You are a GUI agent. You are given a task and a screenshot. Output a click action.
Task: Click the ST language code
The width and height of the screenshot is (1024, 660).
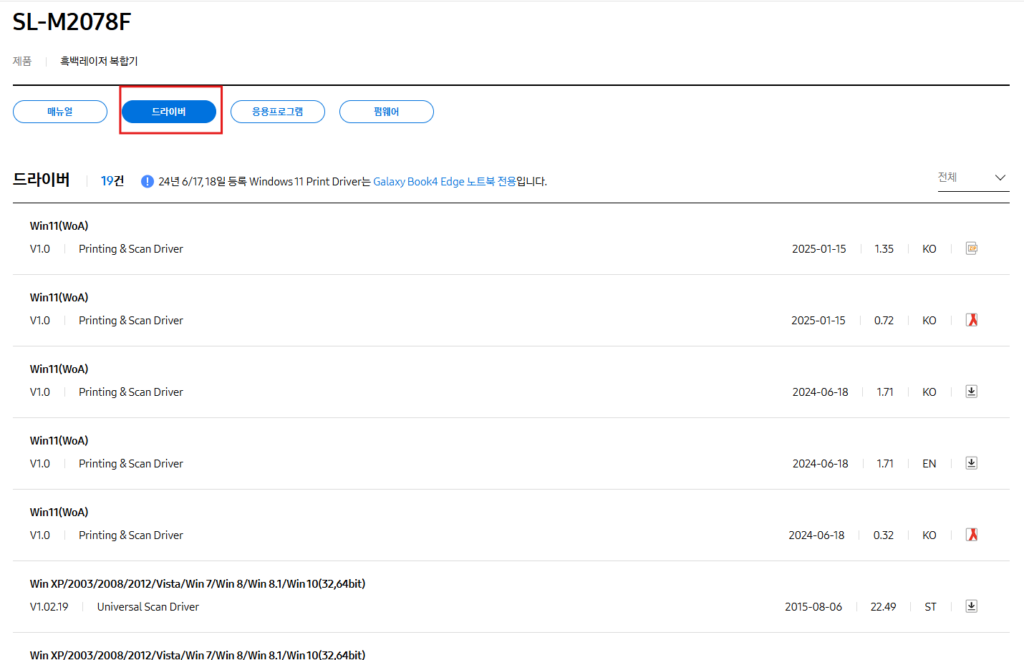930,607
